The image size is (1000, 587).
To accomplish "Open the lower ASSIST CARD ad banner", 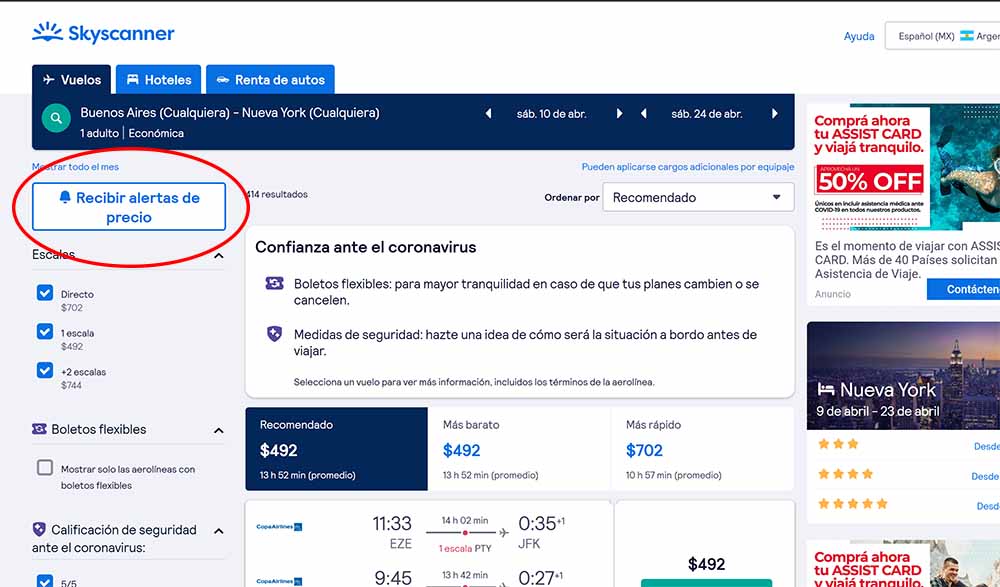I will pos(903,564).
